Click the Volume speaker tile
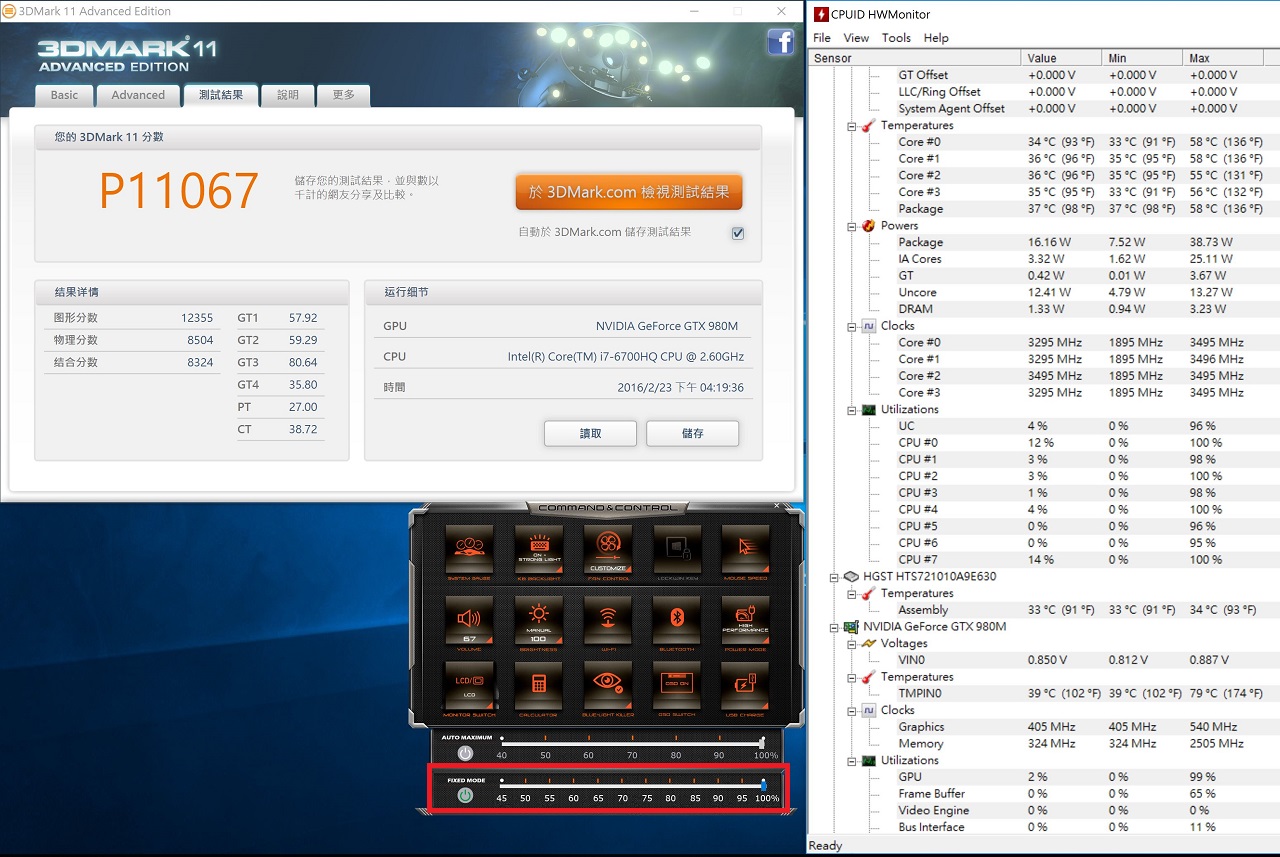 (x=469, y=622)
